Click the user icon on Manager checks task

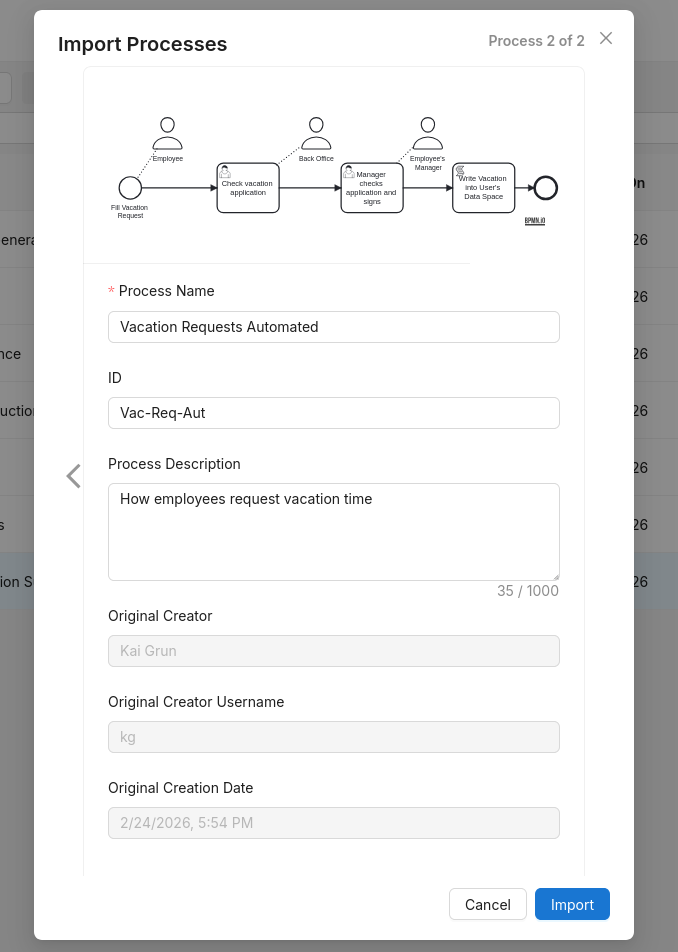coord(349,172)
